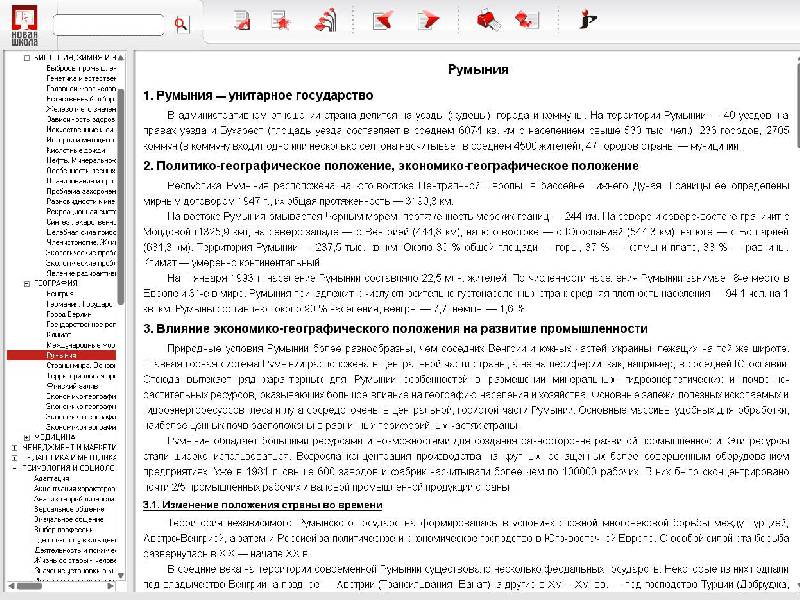Open the Вербальное общение tree item
Viewport: 800px width, 600px height.
[69, 509]
